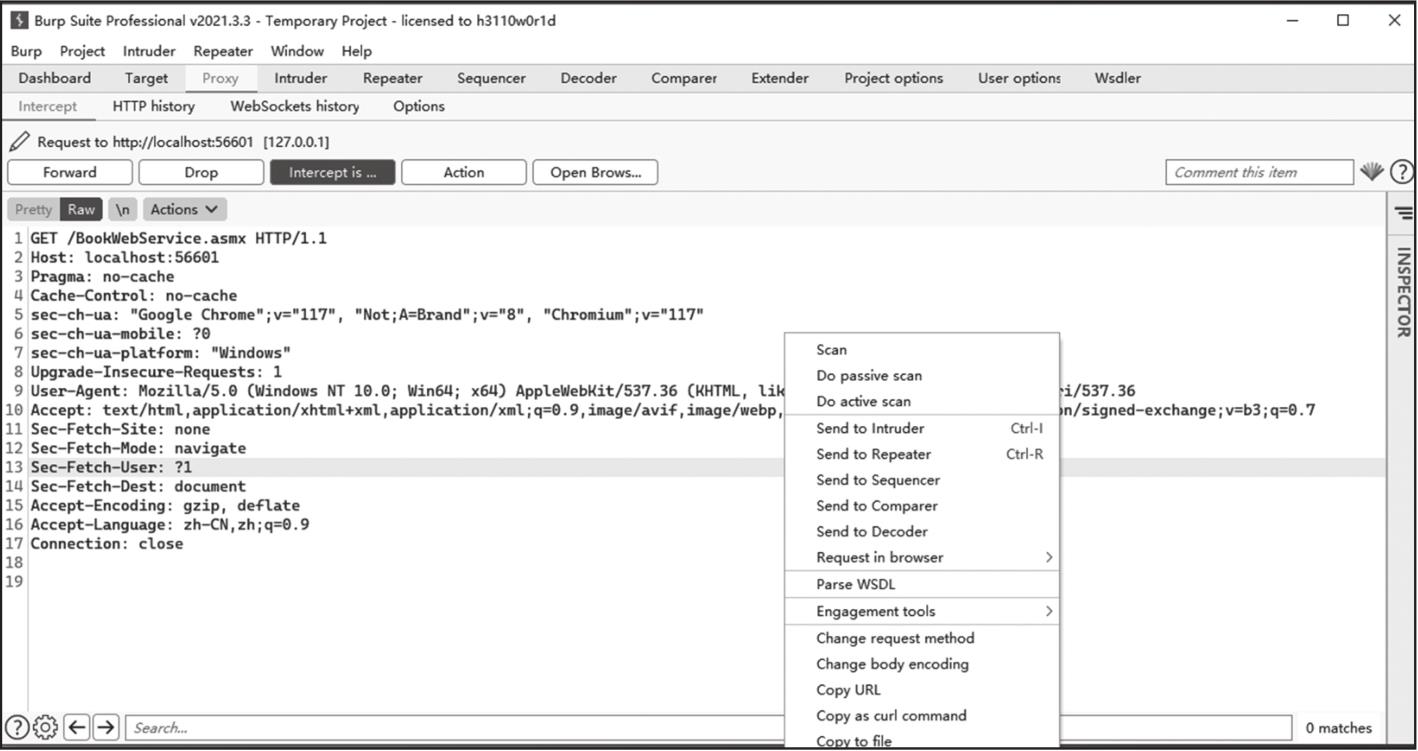Switch to Raw message view
Image resolution: width=1418 pixels, height=751 pixels.
click(81, 209)
